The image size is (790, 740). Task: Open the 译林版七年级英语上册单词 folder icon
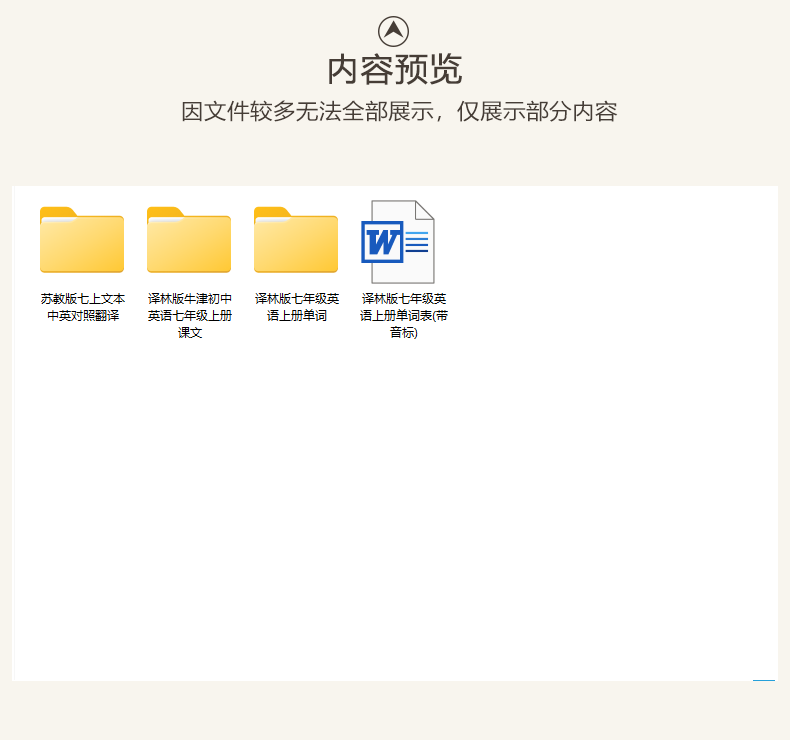[x=296, y=240]
